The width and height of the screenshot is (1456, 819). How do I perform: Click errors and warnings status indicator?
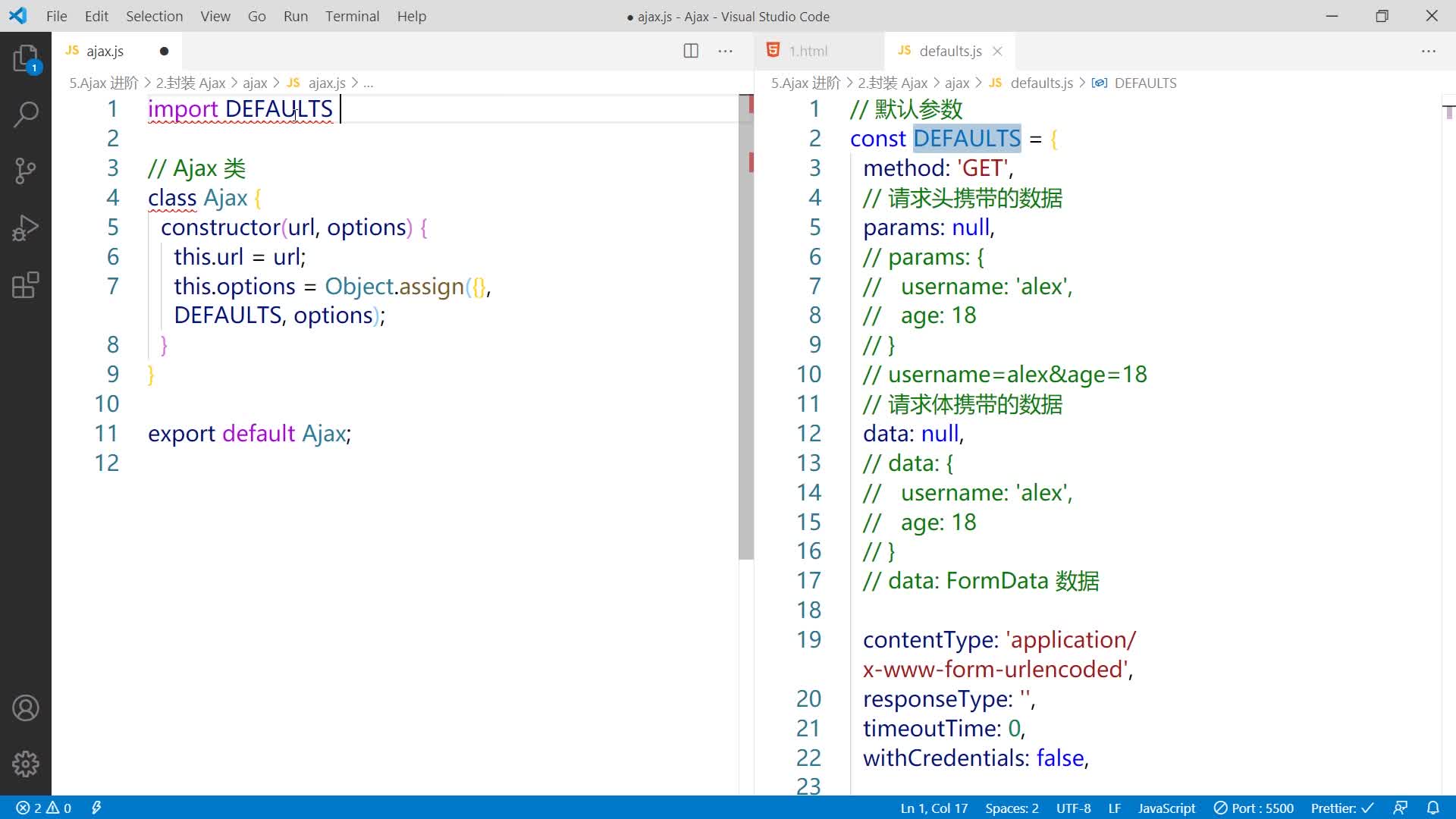[x=44, y=808]
